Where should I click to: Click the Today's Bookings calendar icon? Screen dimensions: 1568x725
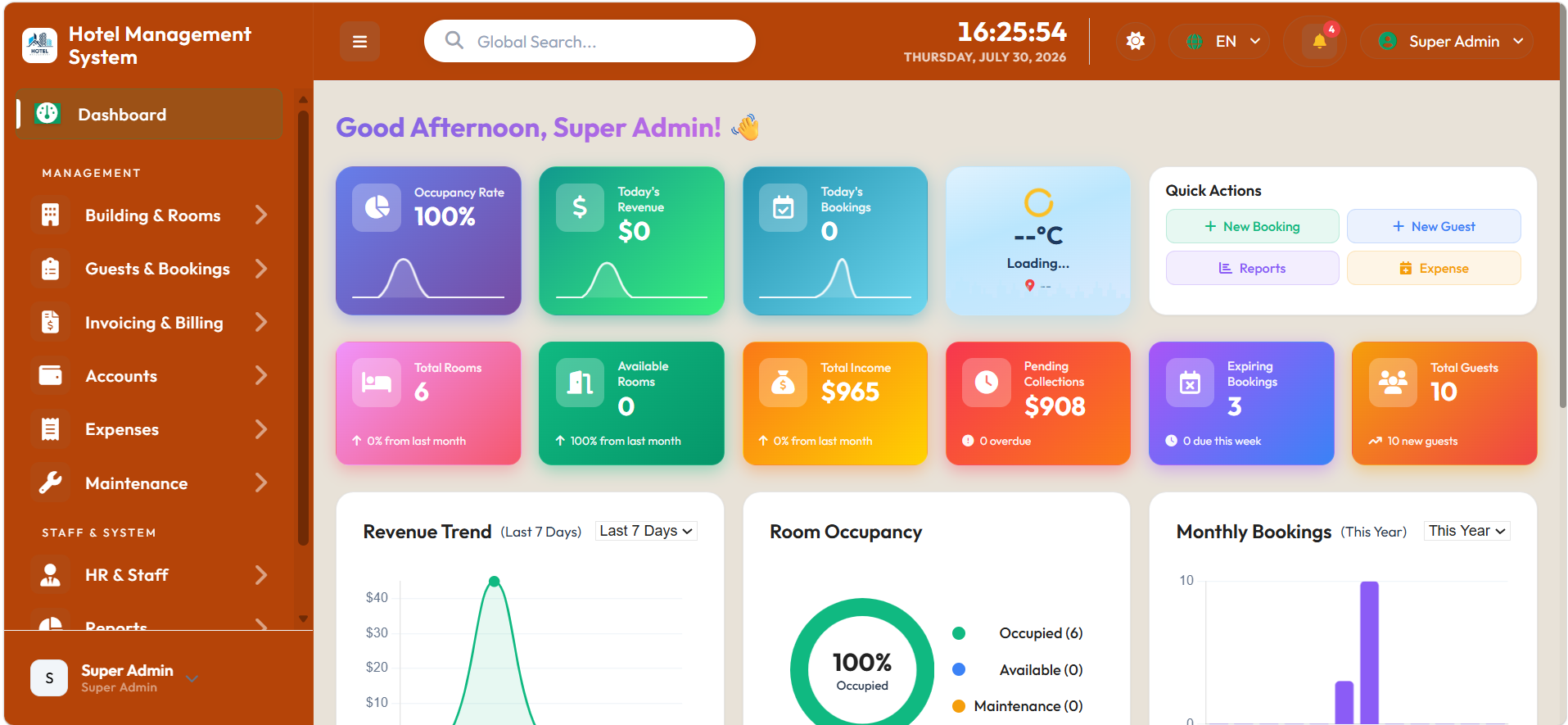[x=784, y=207]
